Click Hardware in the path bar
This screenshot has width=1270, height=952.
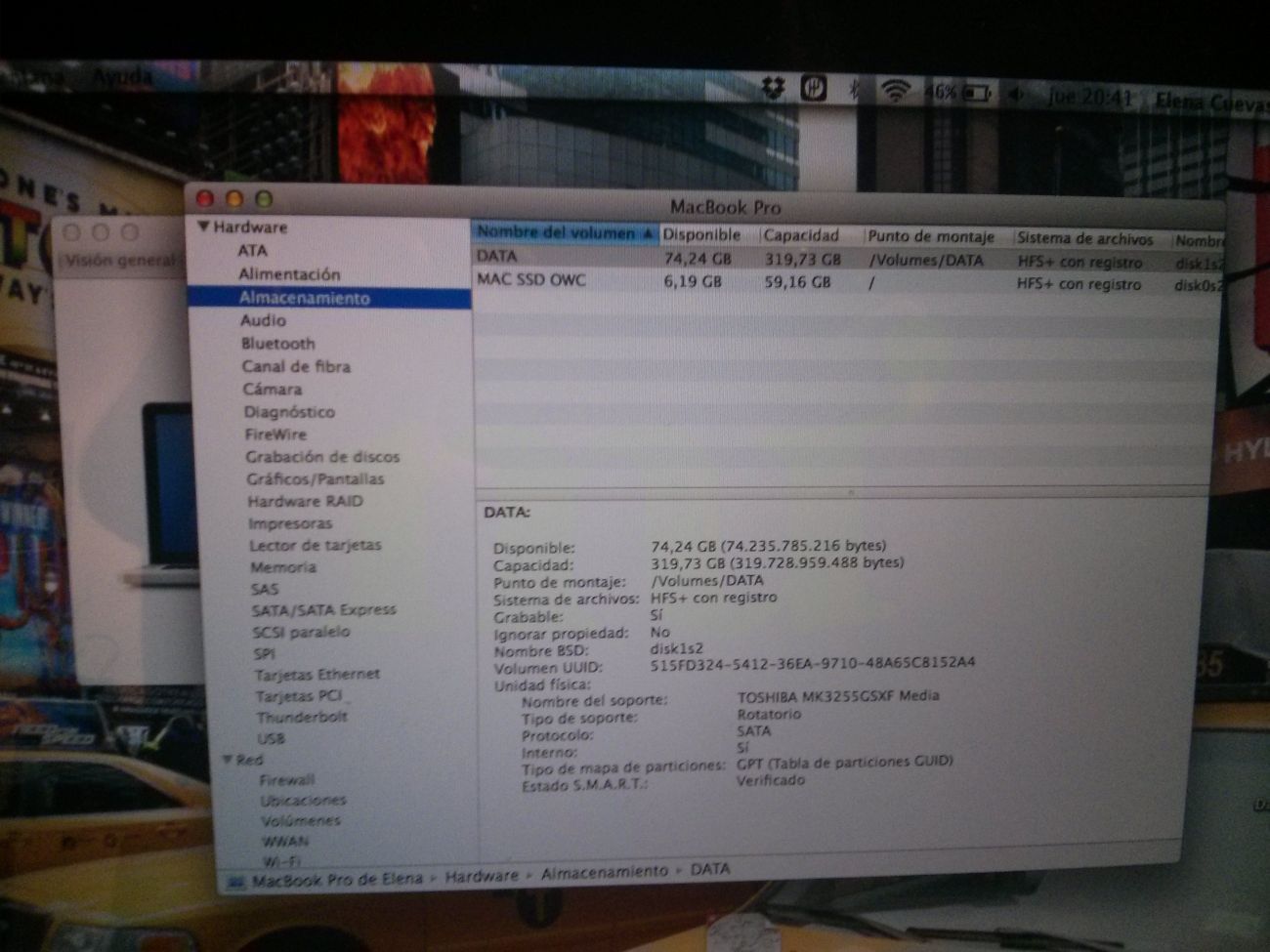(482, 876)
